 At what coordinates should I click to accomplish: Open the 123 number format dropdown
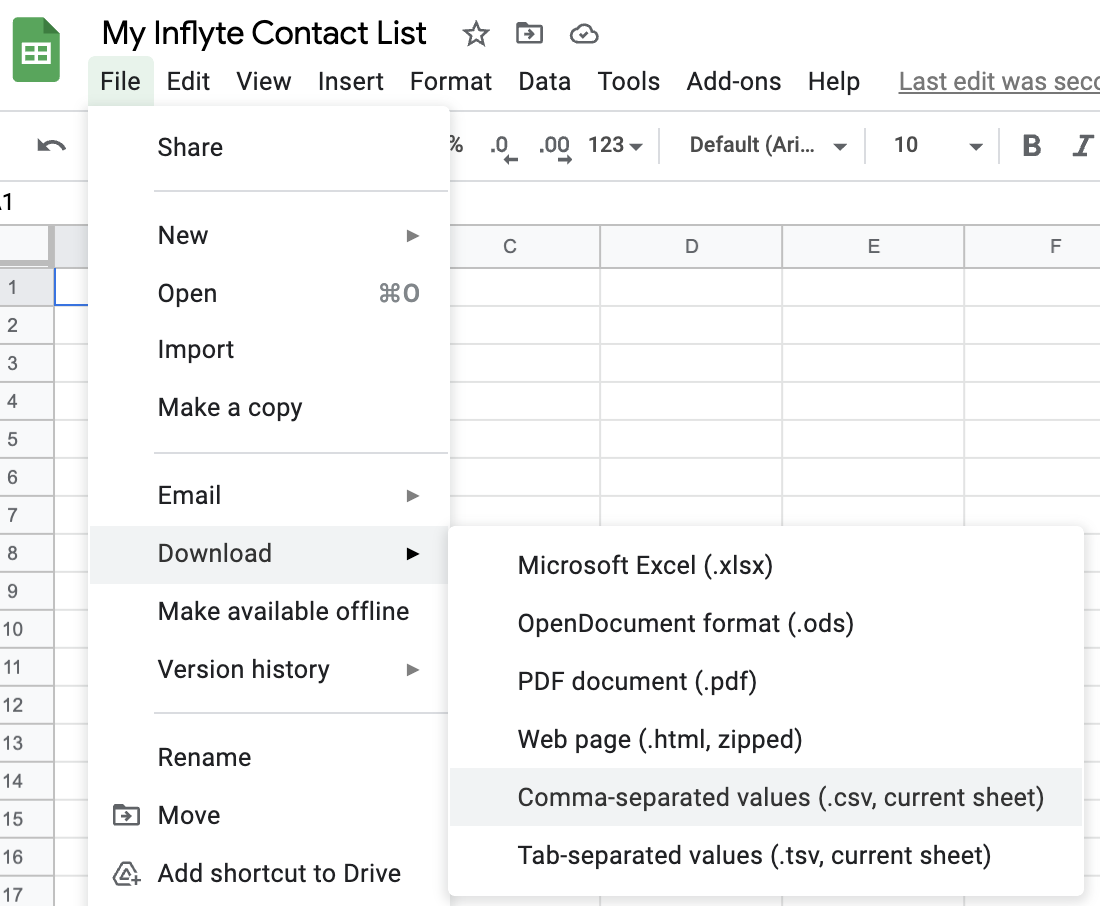tap(615, 145)
